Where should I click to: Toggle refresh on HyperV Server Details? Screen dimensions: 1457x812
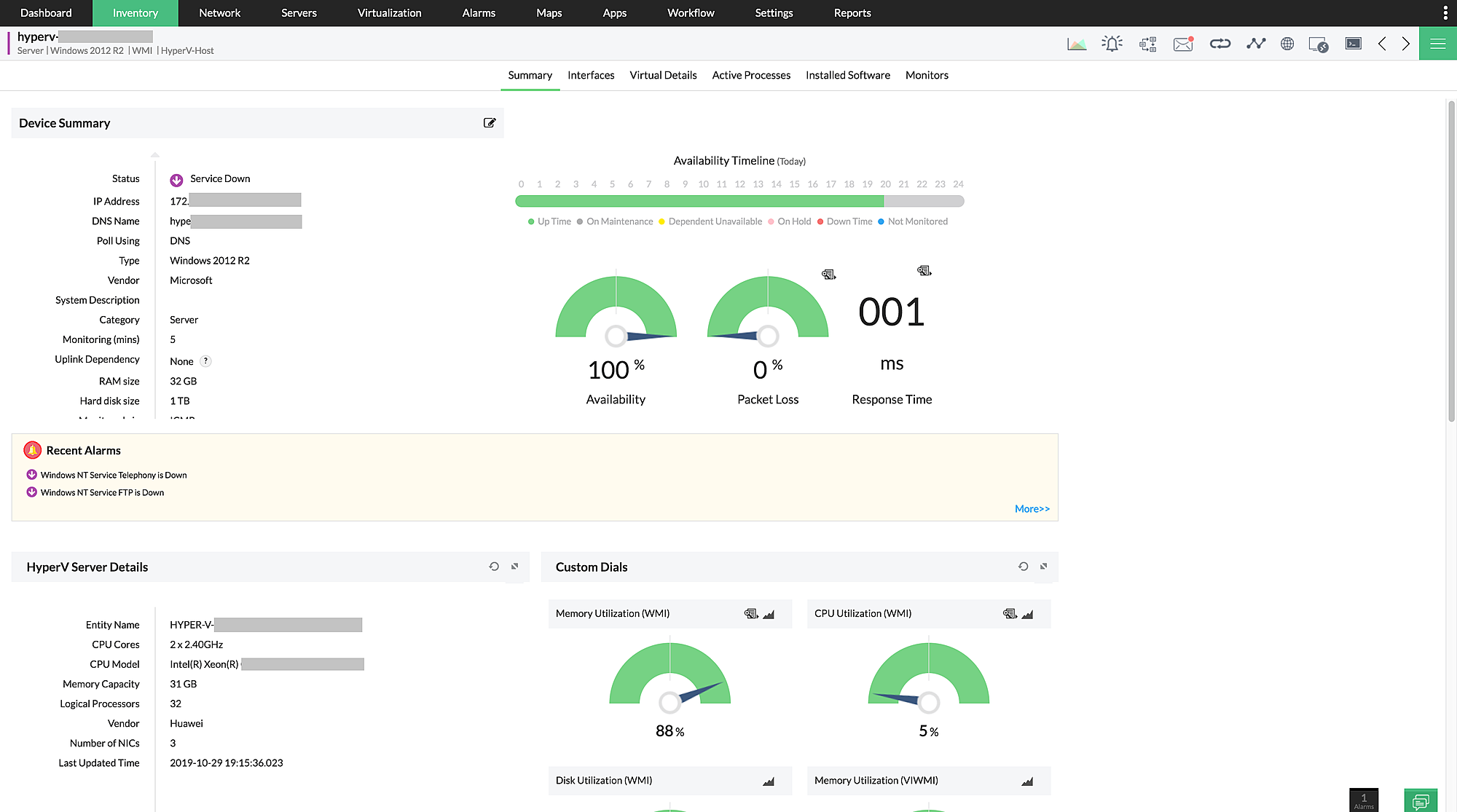[494, 567]
